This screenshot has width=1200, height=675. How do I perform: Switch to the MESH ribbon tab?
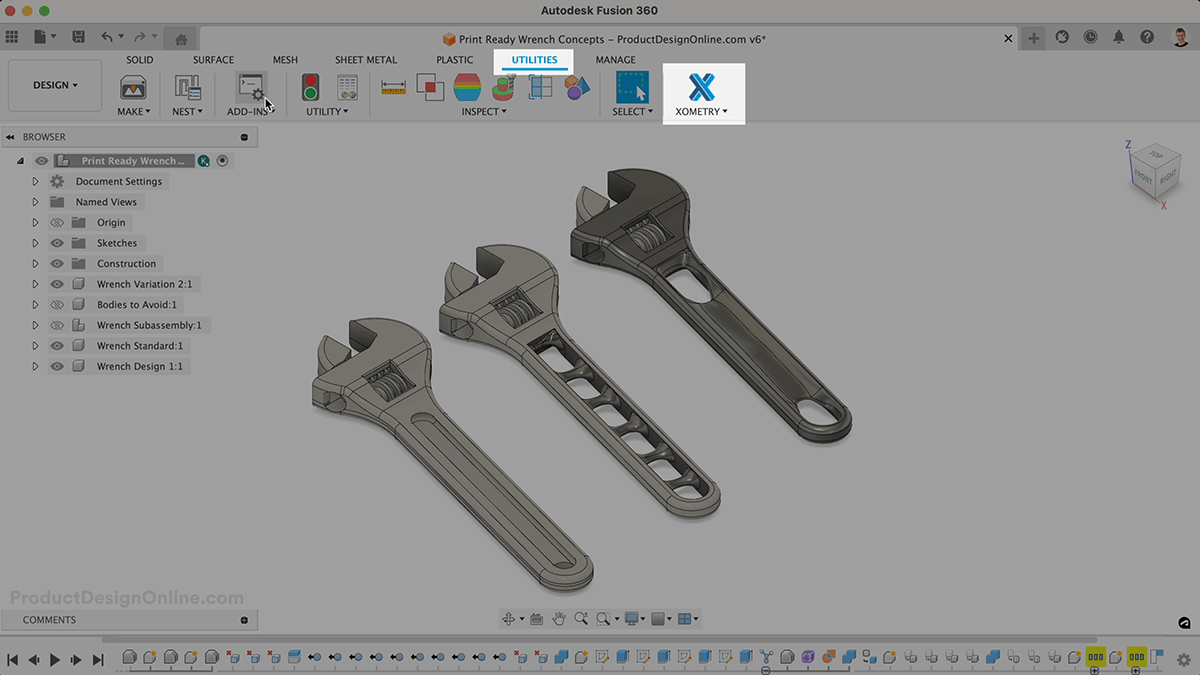(x=285, y=60)
